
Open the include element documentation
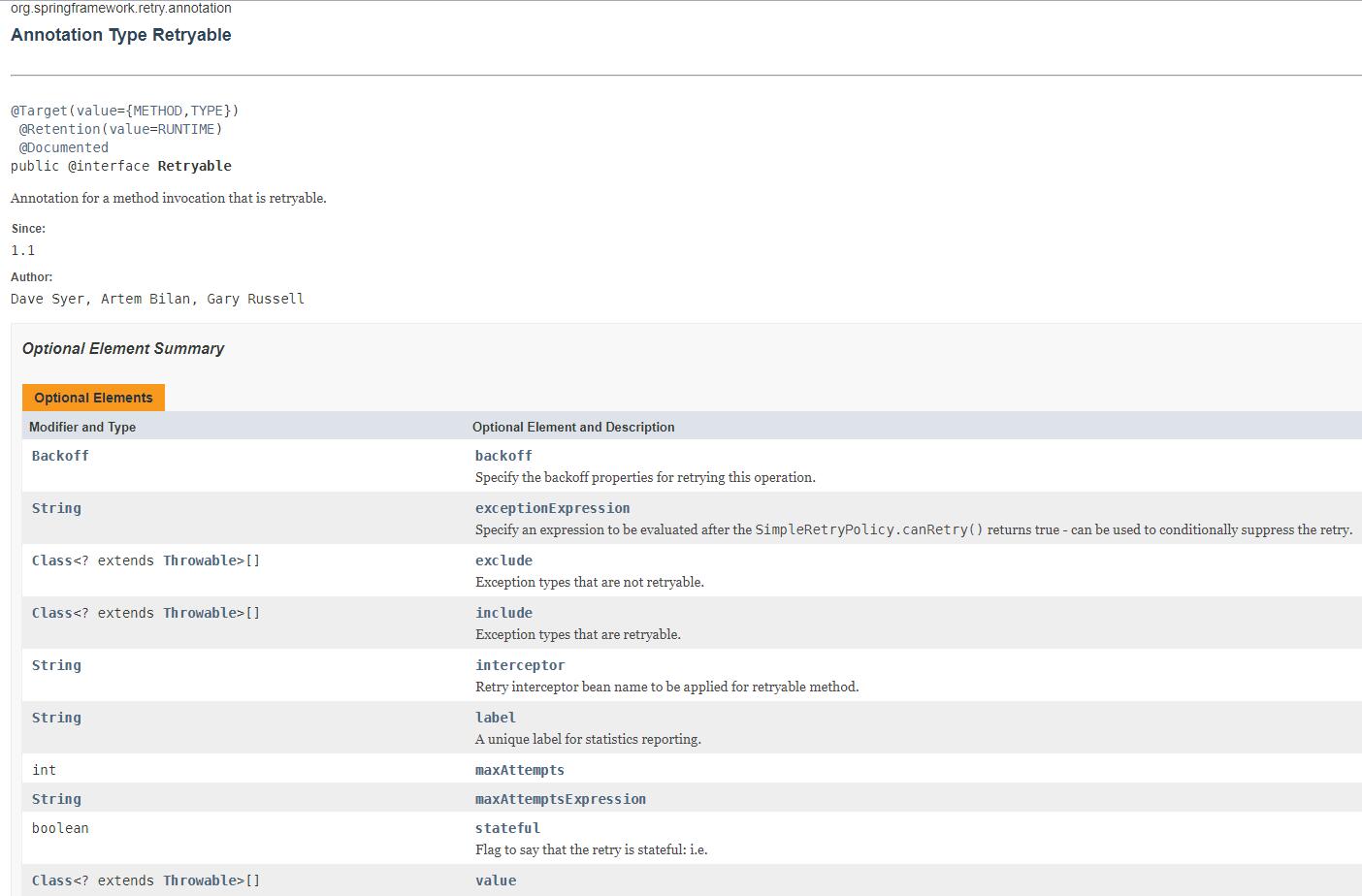pyautogui.click(x=503, y=612)
